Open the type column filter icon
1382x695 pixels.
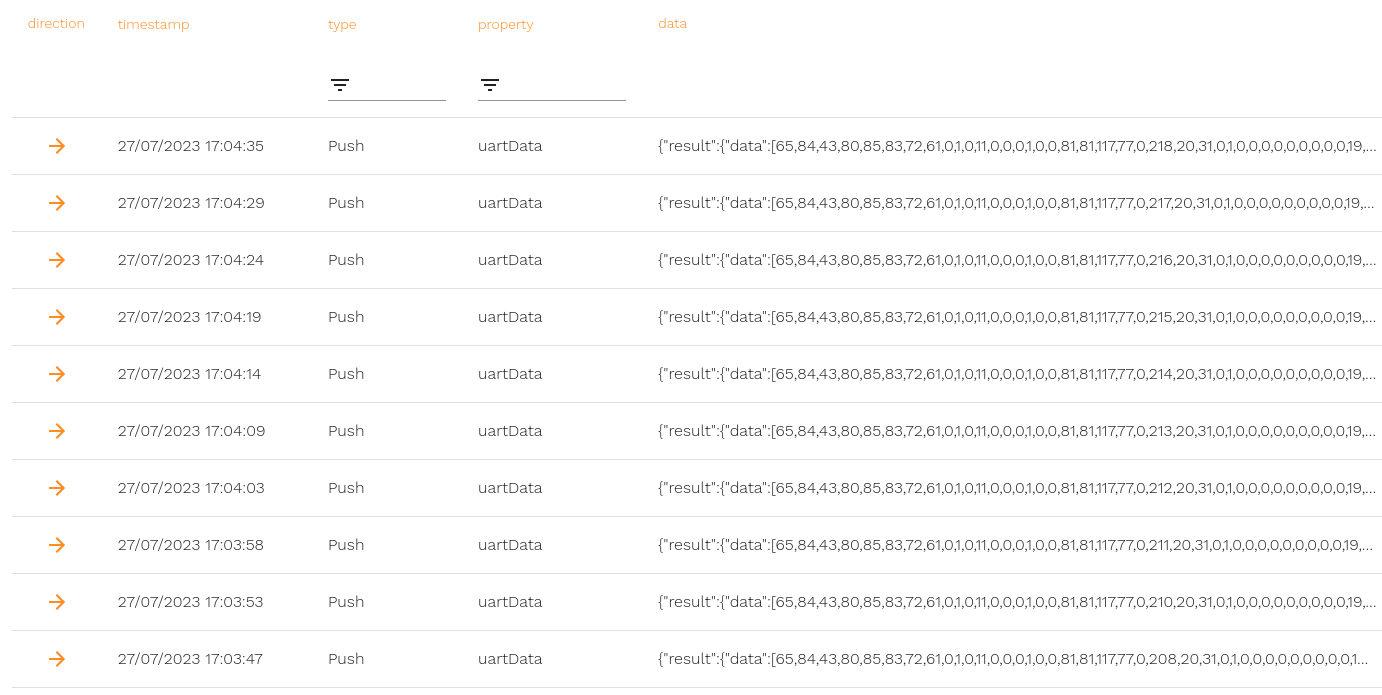coord(340,85)
